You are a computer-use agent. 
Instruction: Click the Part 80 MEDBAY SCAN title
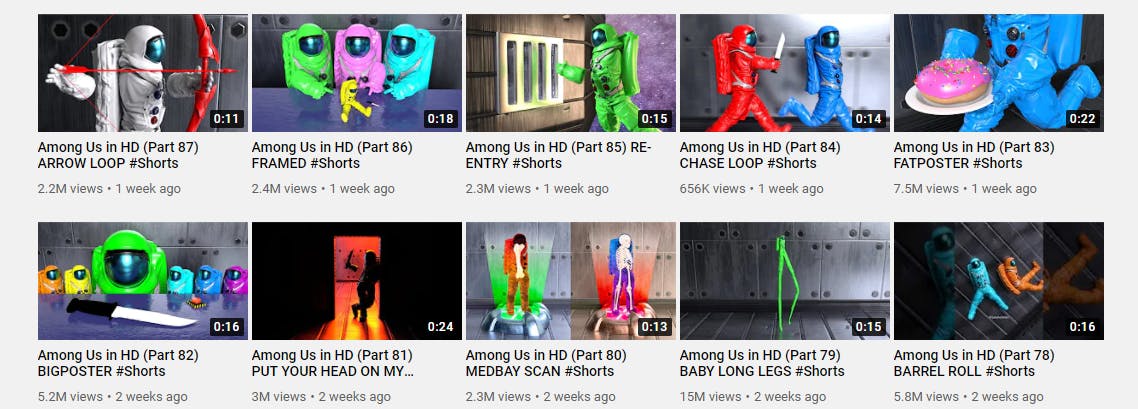pos(546,363)
